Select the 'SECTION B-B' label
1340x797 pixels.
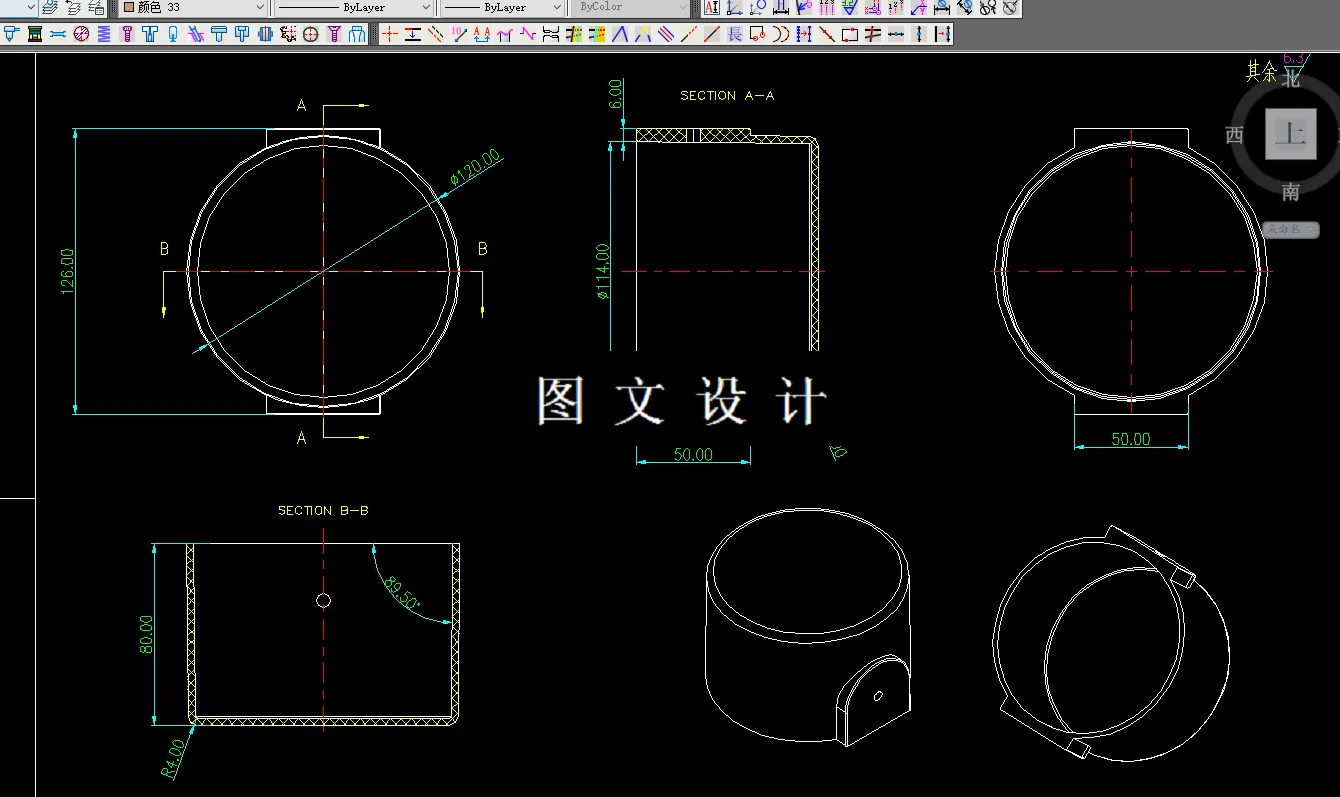click(323, 511)
